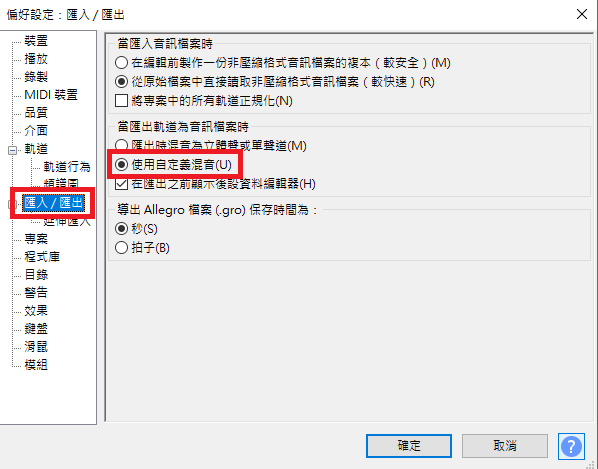Open the 鍵盤 preferences category
598x469 pixels.
[36, 329]
